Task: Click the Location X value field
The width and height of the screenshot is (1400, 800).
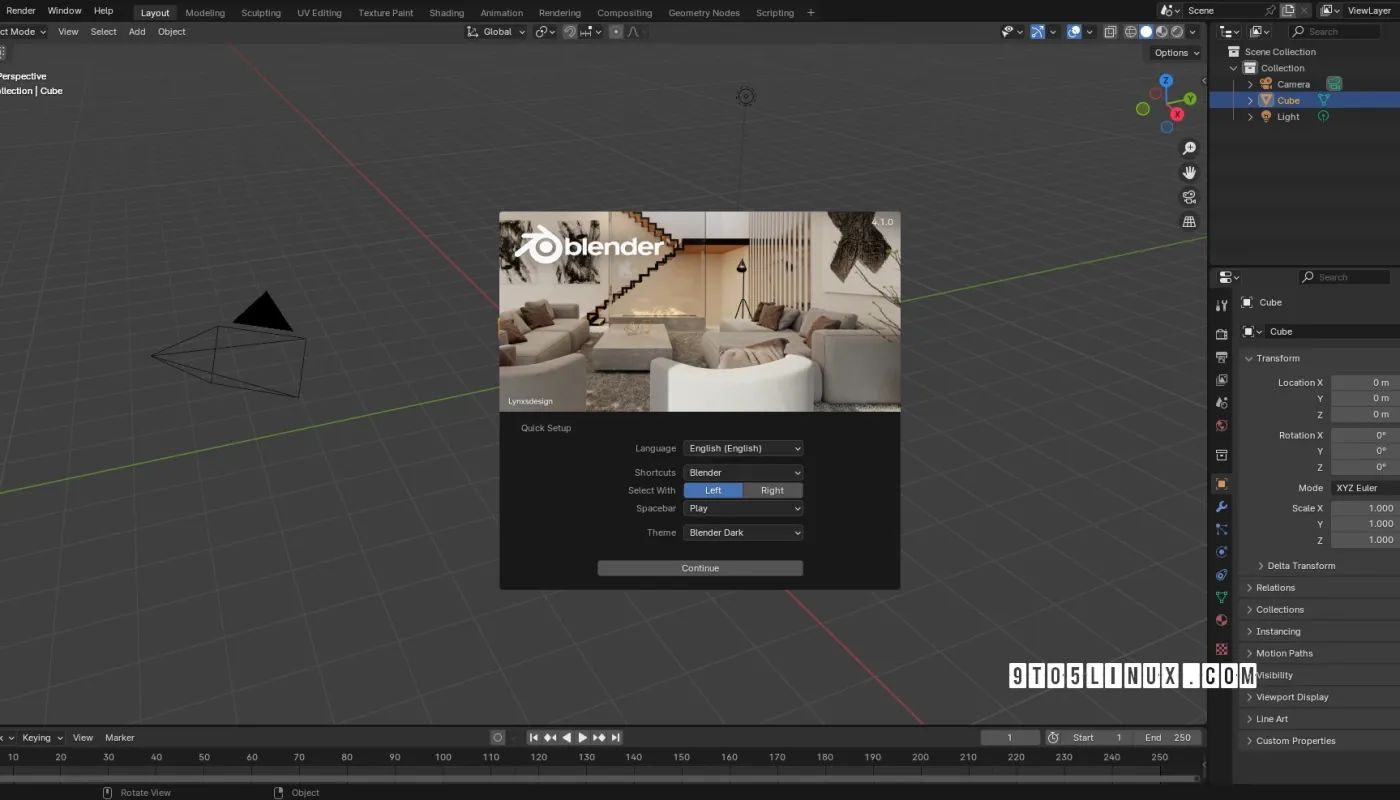Action: 1365,382
